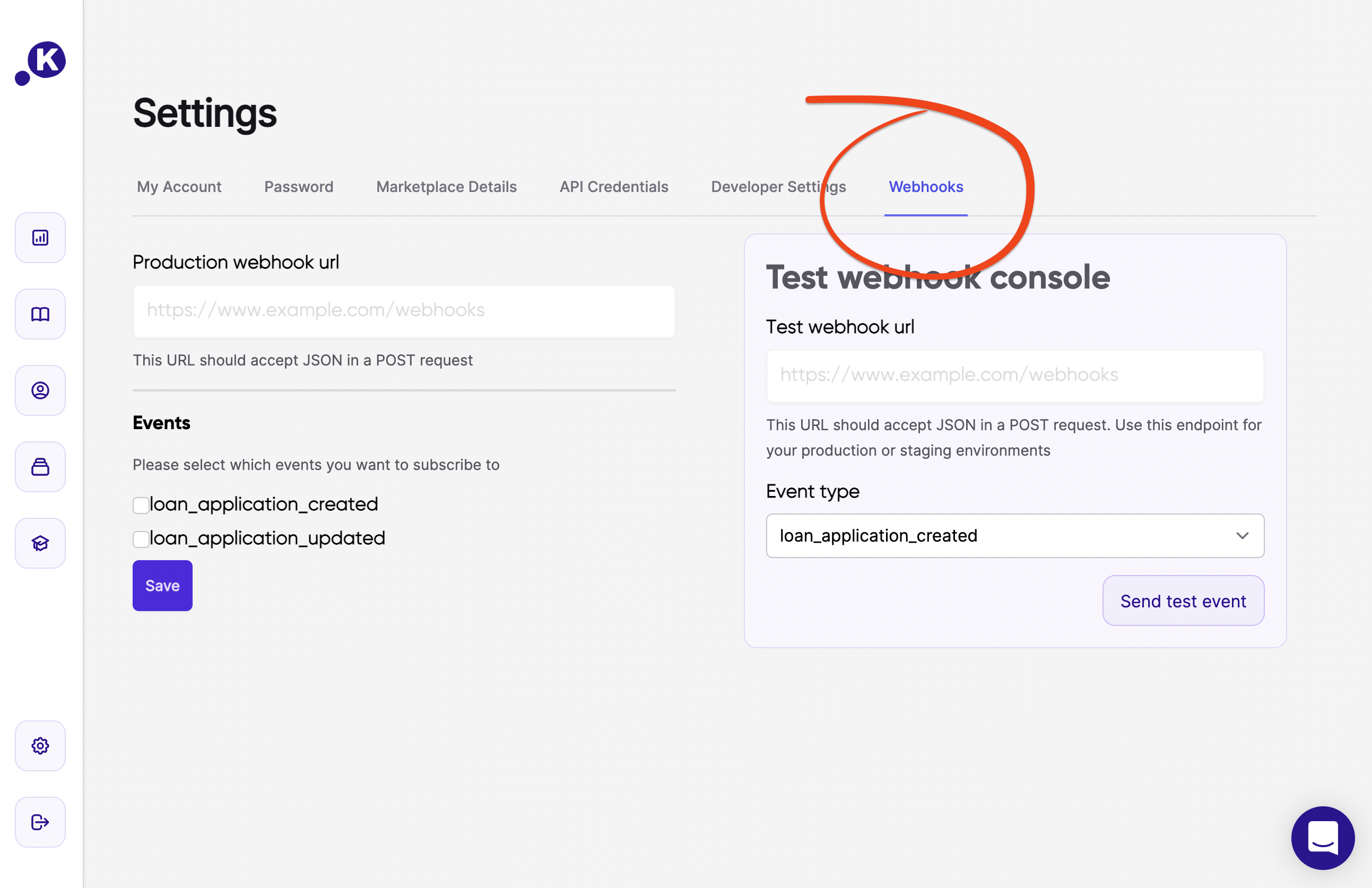This screenshot has width=1372, height=888.
Task: Open the chat support bubble
Action: click(1323, 837)
